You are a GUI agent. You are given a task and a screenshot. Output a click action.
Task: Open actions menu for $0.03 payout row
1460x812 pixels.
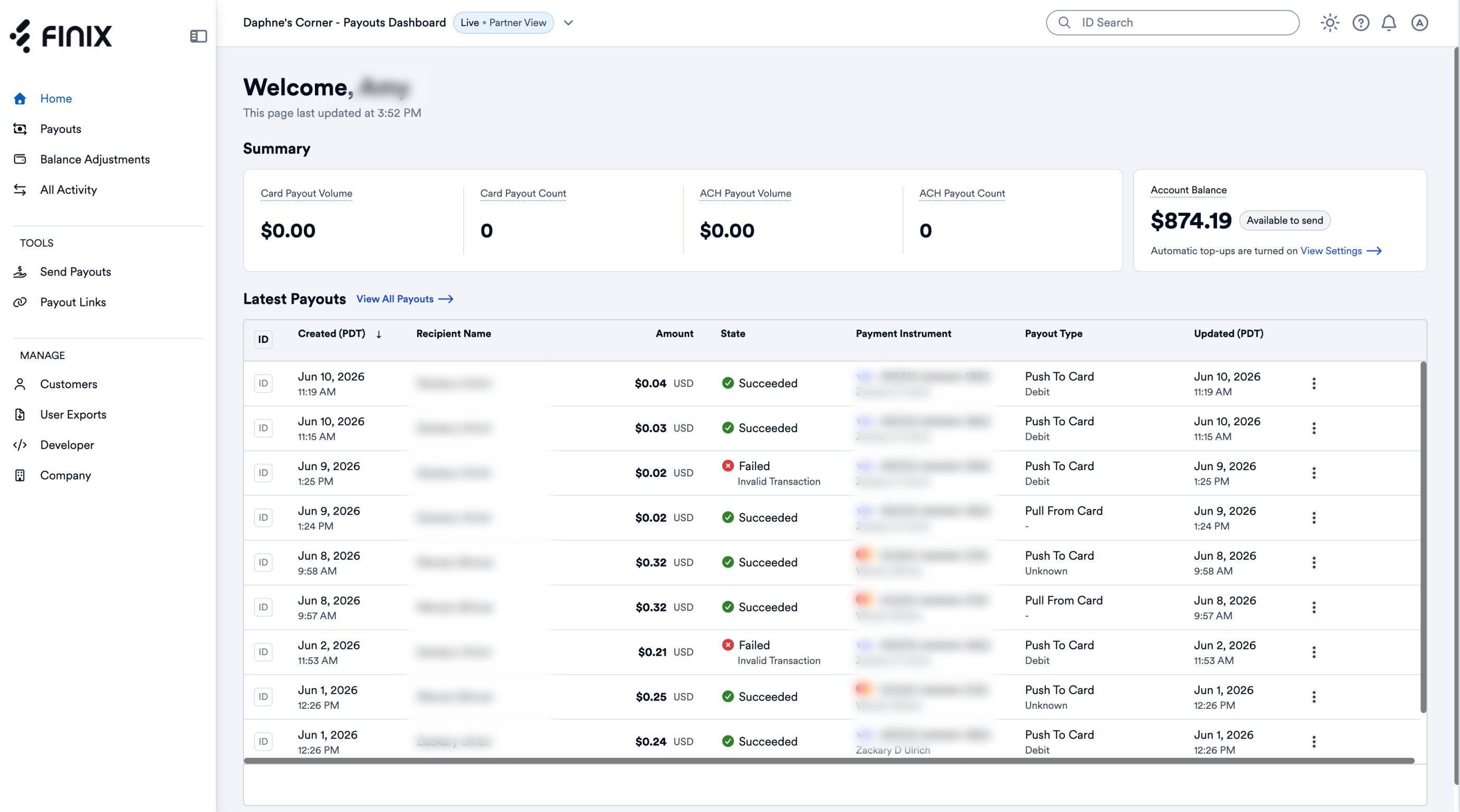(1314, 428)
